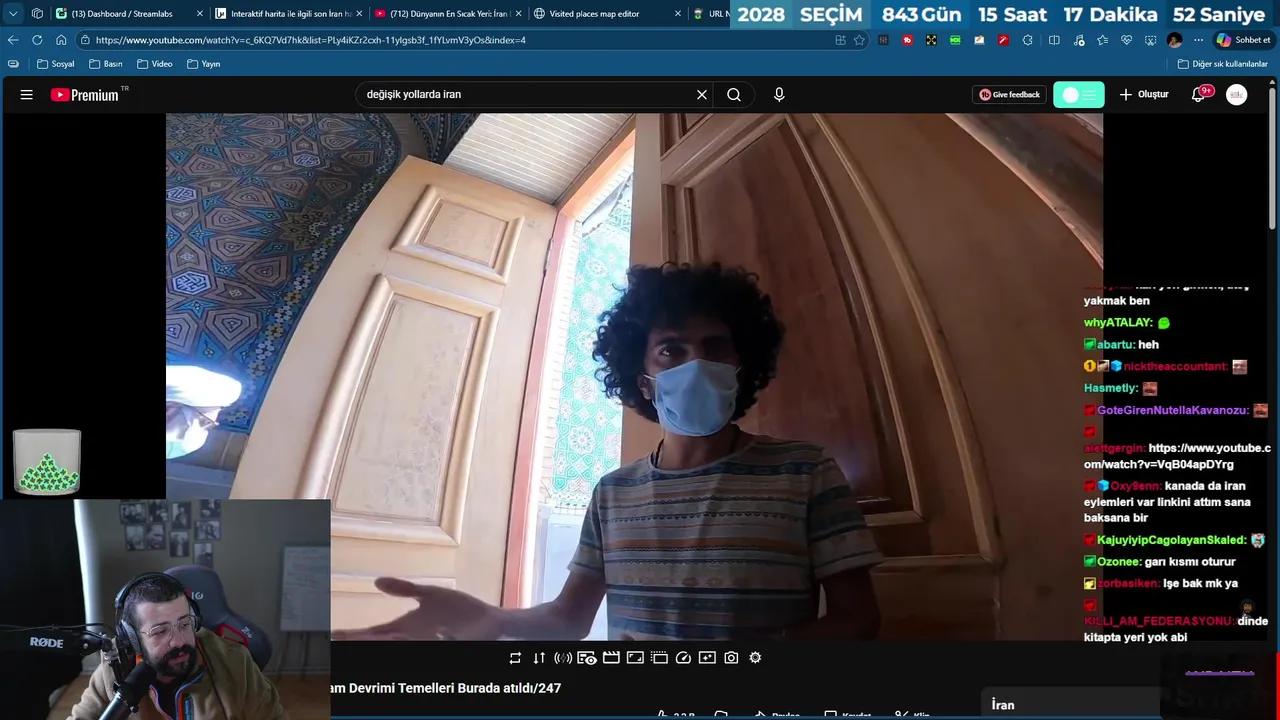
Task: Open the Basın bookmarks folder
Action: (x=105, y=64)
